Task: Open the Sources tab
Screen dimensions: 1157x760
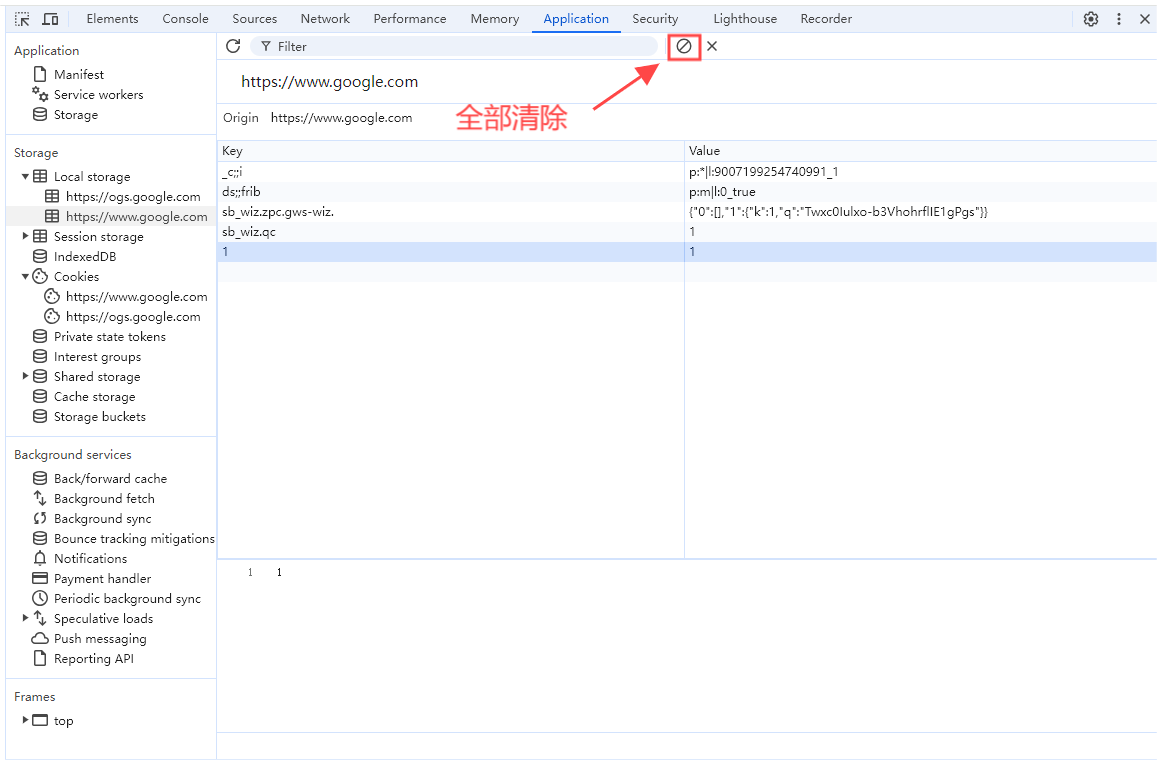Action: tap(255, 19)
